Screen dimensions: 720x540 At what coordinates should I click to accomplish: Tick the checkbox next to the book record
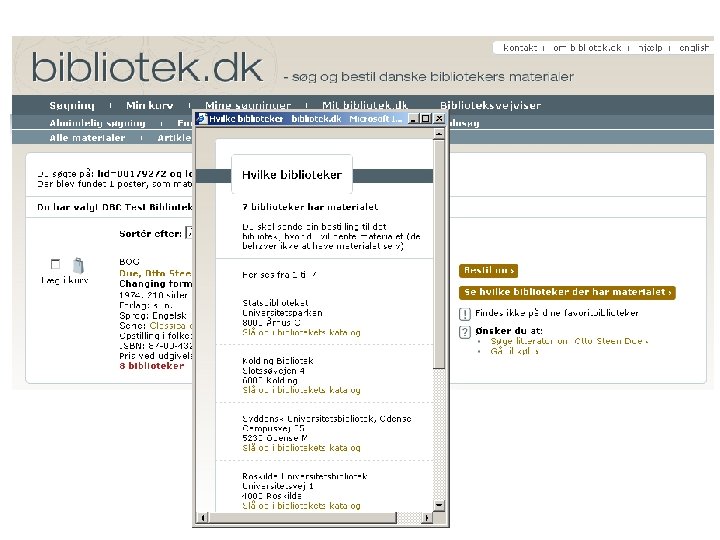(55, 264)
